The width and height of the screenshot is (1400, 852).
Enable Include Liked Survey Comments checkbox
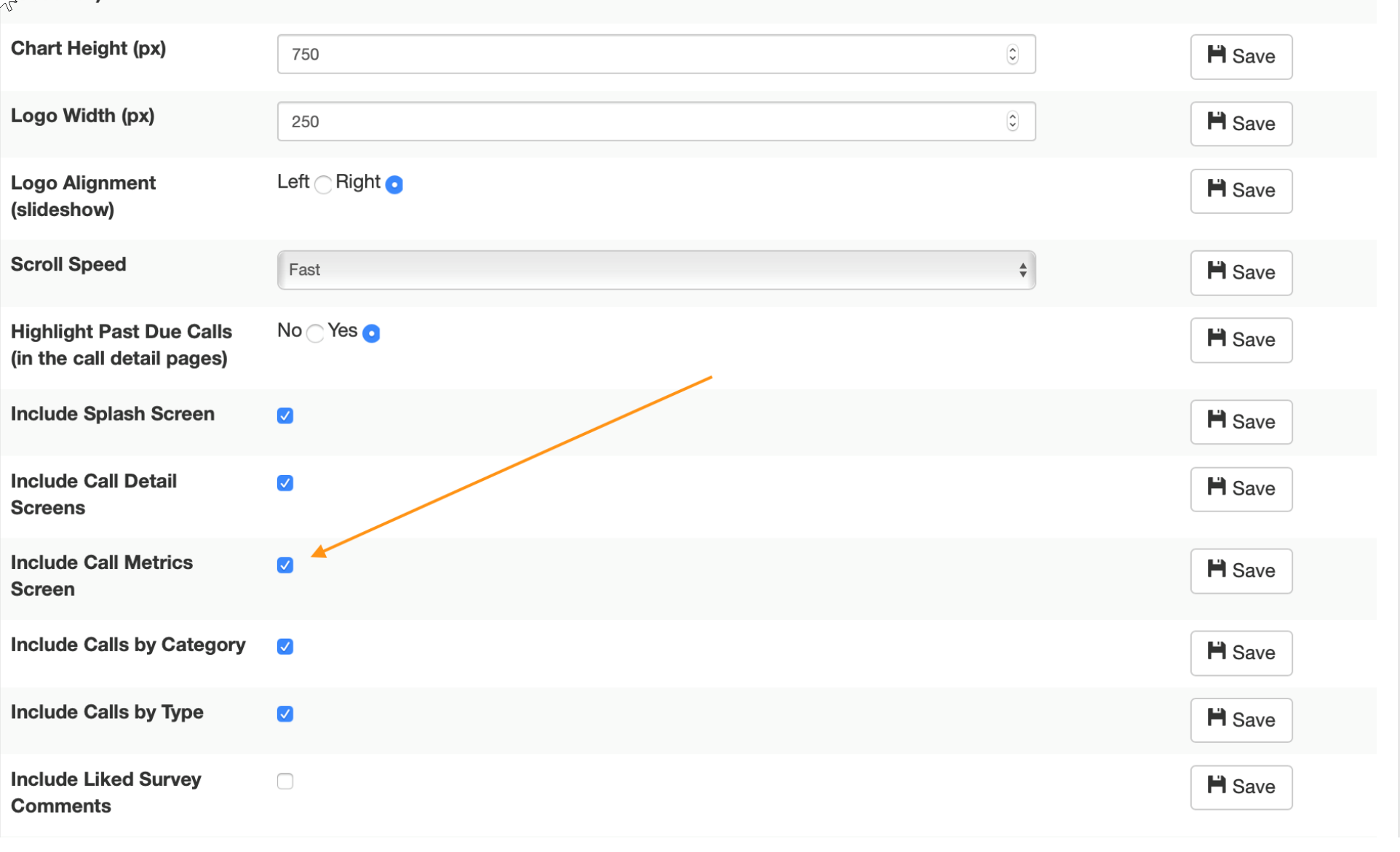[x=285, y=781]
